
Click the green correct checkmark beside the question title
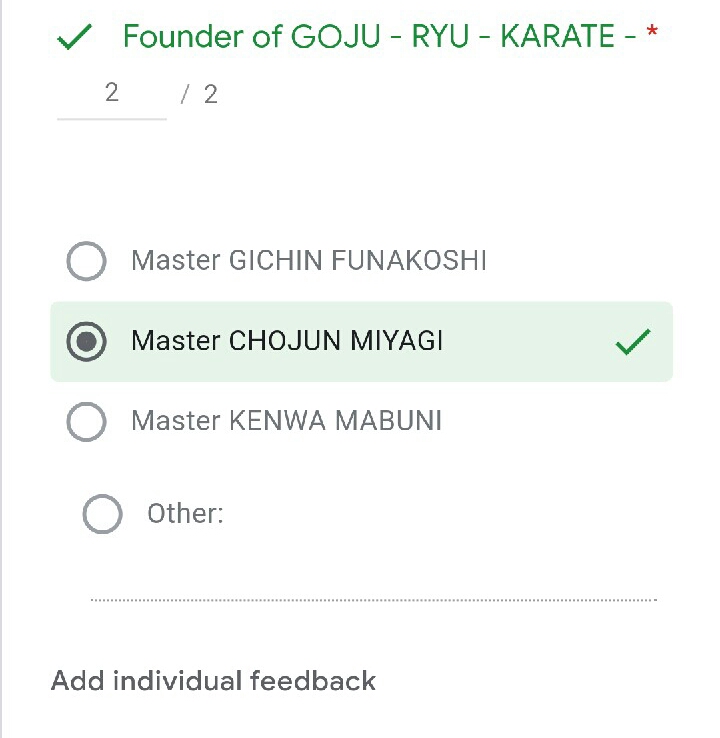coord(75,39)
